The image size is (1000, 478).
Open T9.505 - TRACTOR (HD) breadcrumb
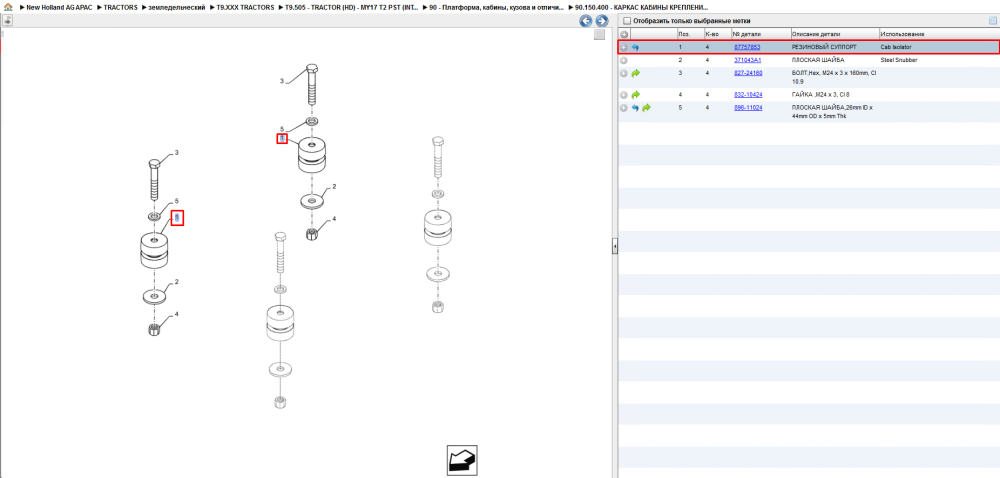click(351, 7)
